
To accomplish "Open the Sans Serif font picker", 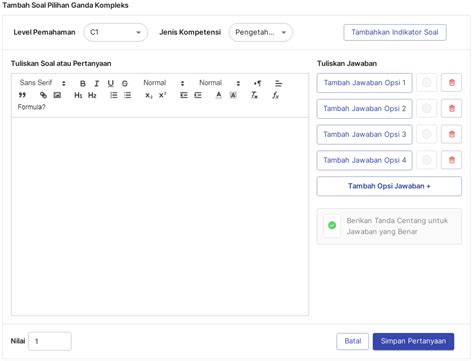I will click(x=42, y=83).
